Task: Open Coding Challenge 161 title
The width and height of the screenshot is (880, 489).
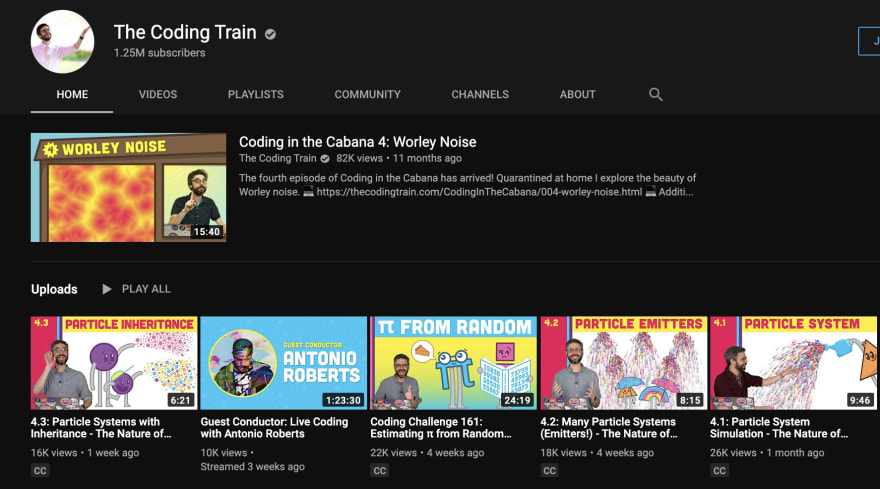Action: pyautogui.click(x=441, y=428)
